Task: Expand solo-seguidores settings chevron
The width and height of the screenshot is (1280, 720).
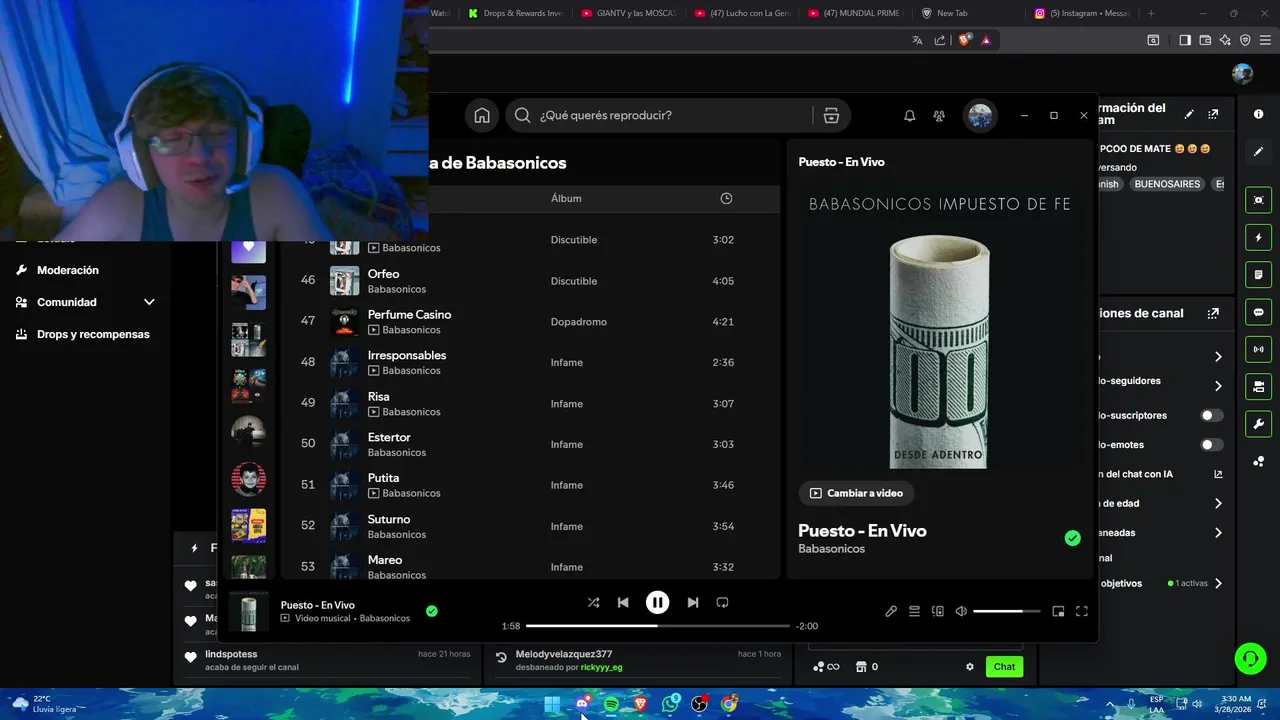Action: click(1218, 386)
